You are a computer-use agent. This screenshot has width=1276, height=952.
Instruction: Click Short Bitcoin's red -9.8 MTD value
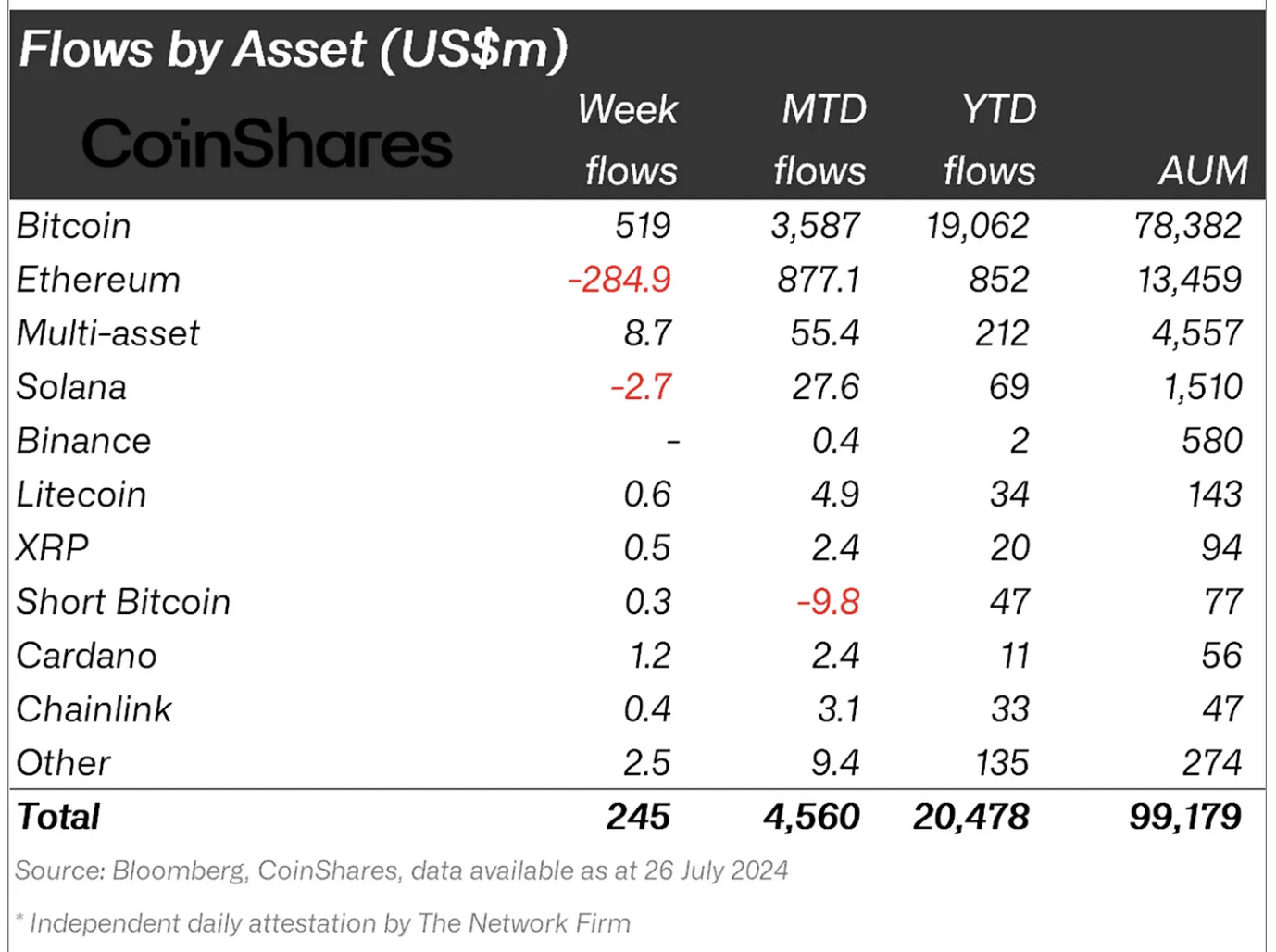point(828,602)
